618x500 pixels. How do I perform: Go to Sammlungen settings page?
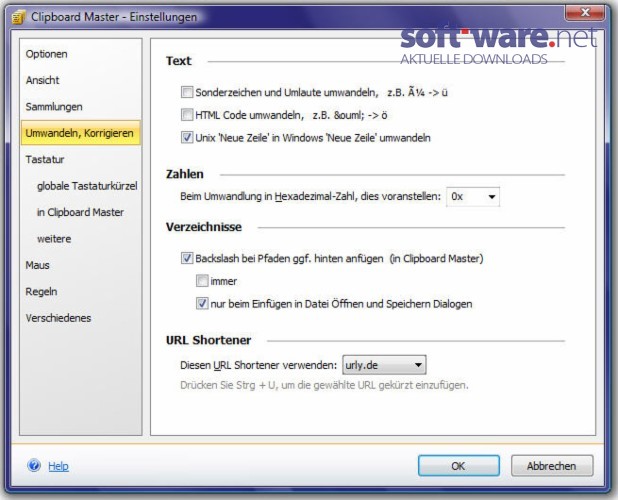pos(54,107)
